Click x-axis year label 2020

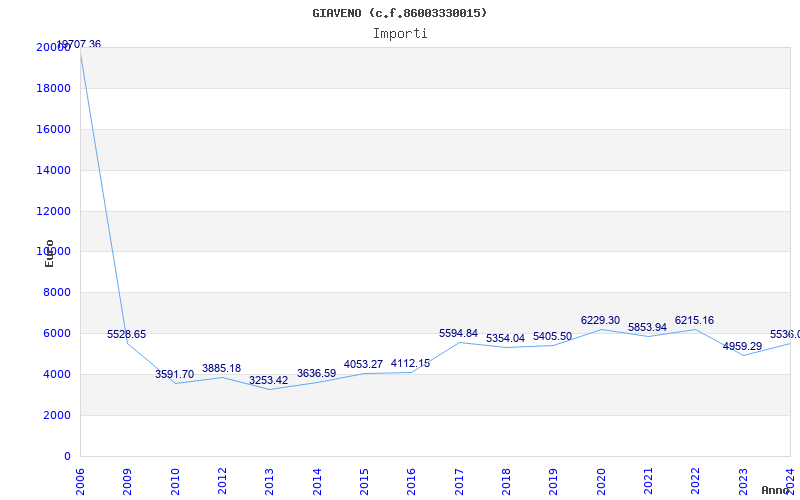tap(601, 482)
